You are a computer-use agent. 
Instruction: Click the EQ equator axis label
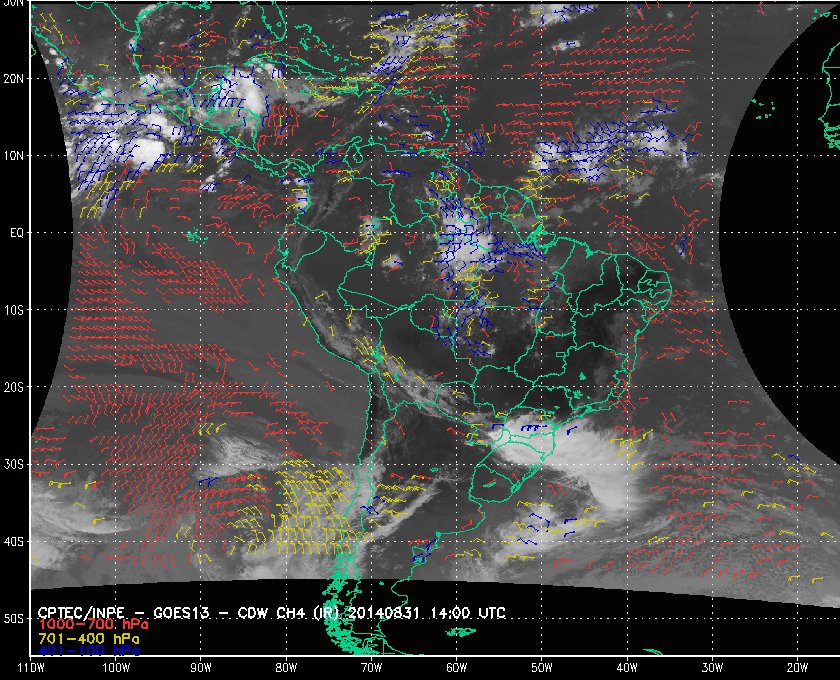[x=17, y=233]
